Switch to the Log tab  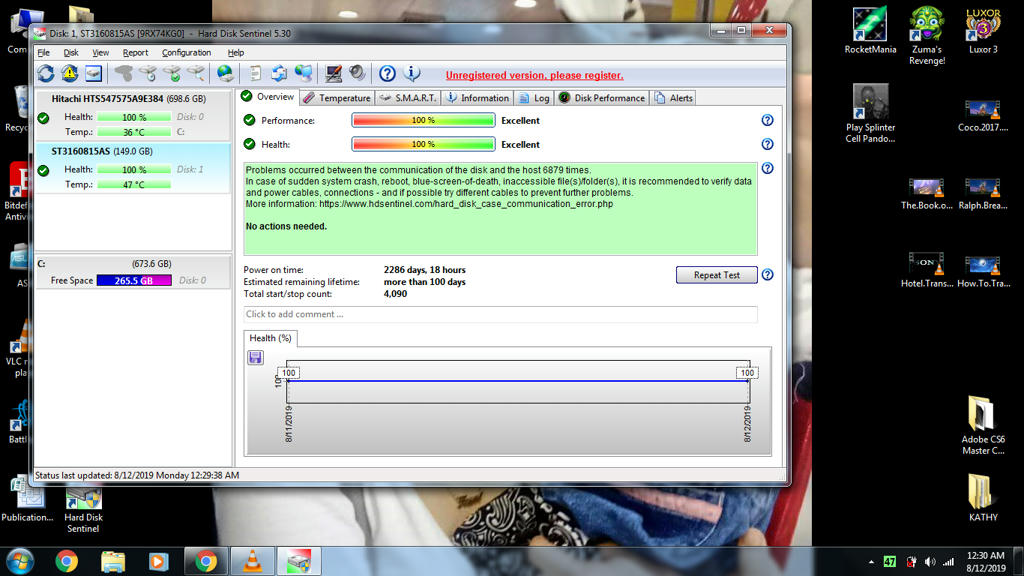pyautogui.click(x=534, y=98)
